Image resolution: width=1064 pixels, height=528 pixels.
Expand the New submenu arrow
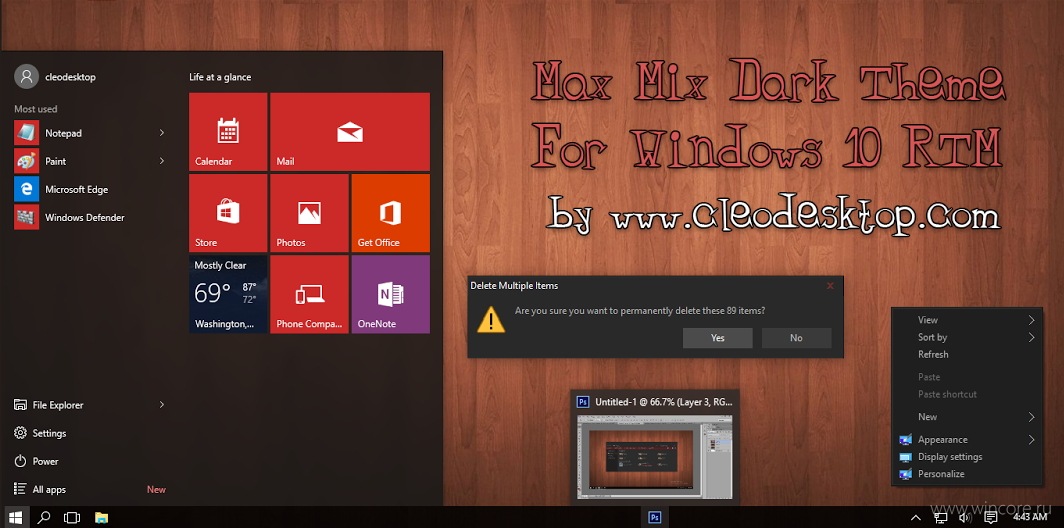1031,417
